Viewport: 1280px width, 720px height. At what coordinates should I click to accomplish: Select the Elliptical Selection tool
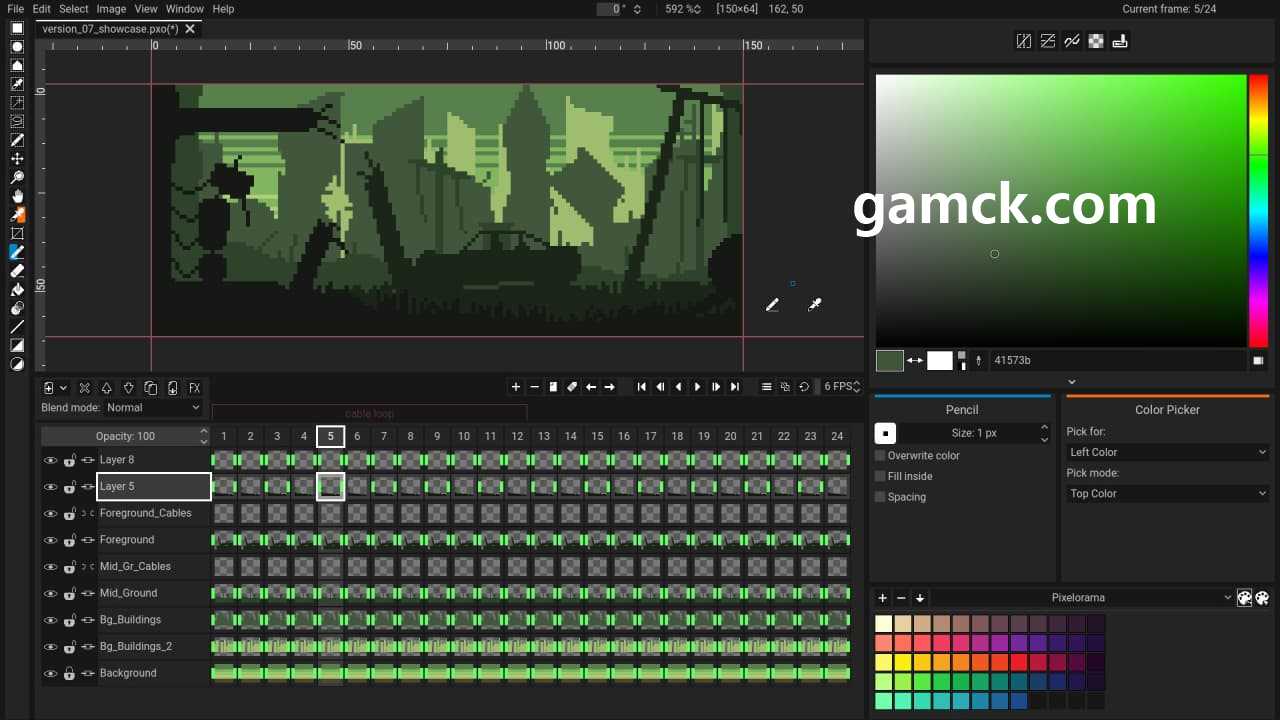click(x=17, y=47)
